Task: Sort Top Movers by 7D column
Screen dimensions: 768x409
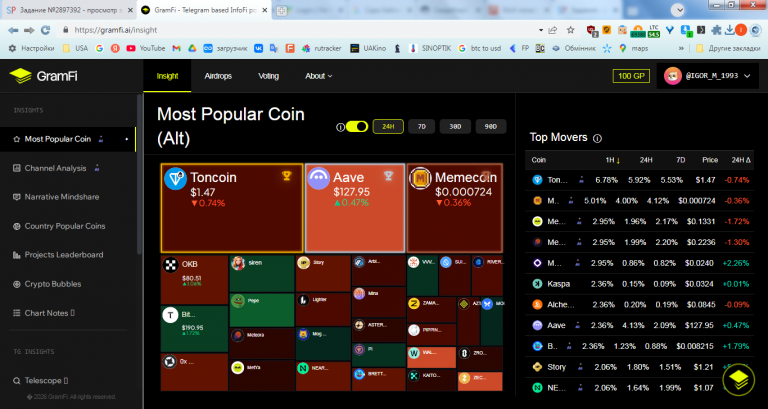Action: click(680, 160)
